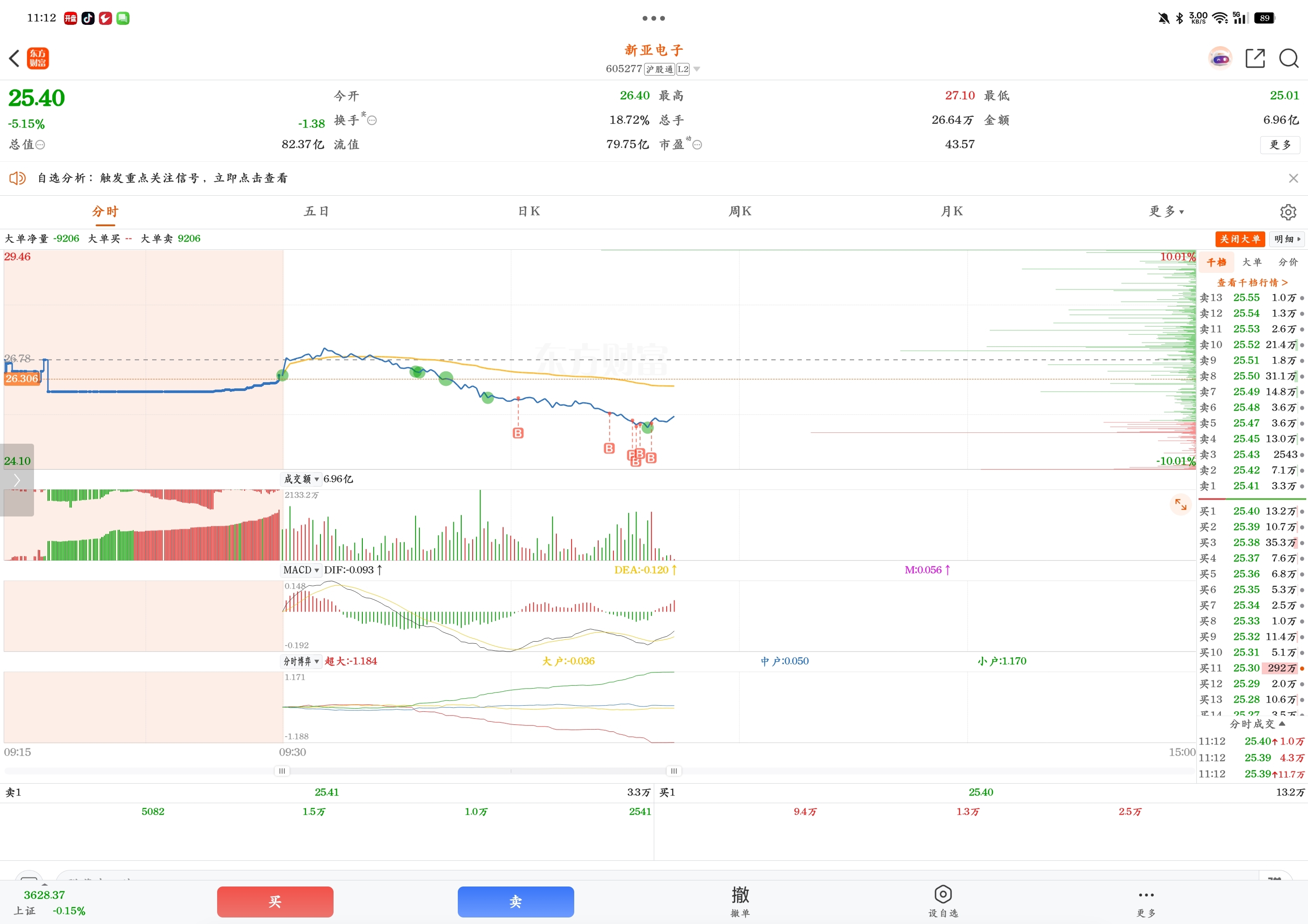Tap the back arrow icon
The image size is (1308, 924).
tap(14, 58)
